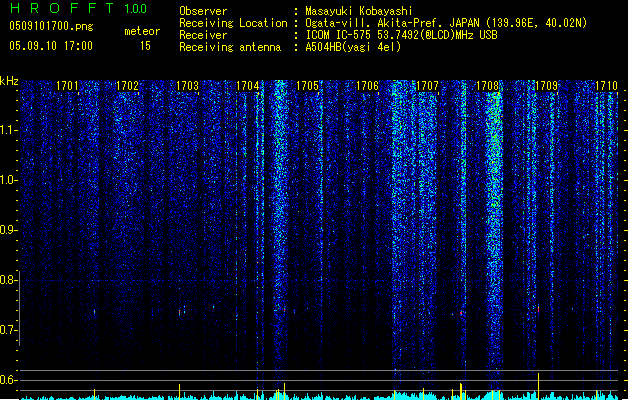The height and width of the screenshot is (400, 629).
Task: Click the 1710 time marker
Action: pyautogui.click(x=606, y=86)
